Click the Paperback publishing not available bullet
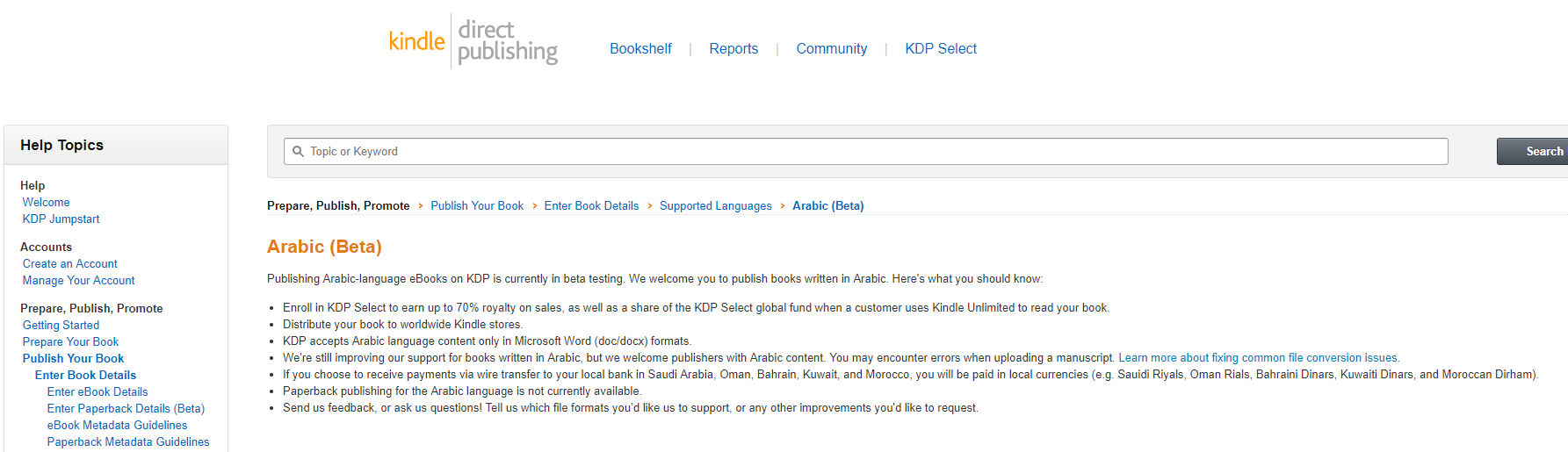The width and height of the screenshot is (1568, 452). [462, 391]
